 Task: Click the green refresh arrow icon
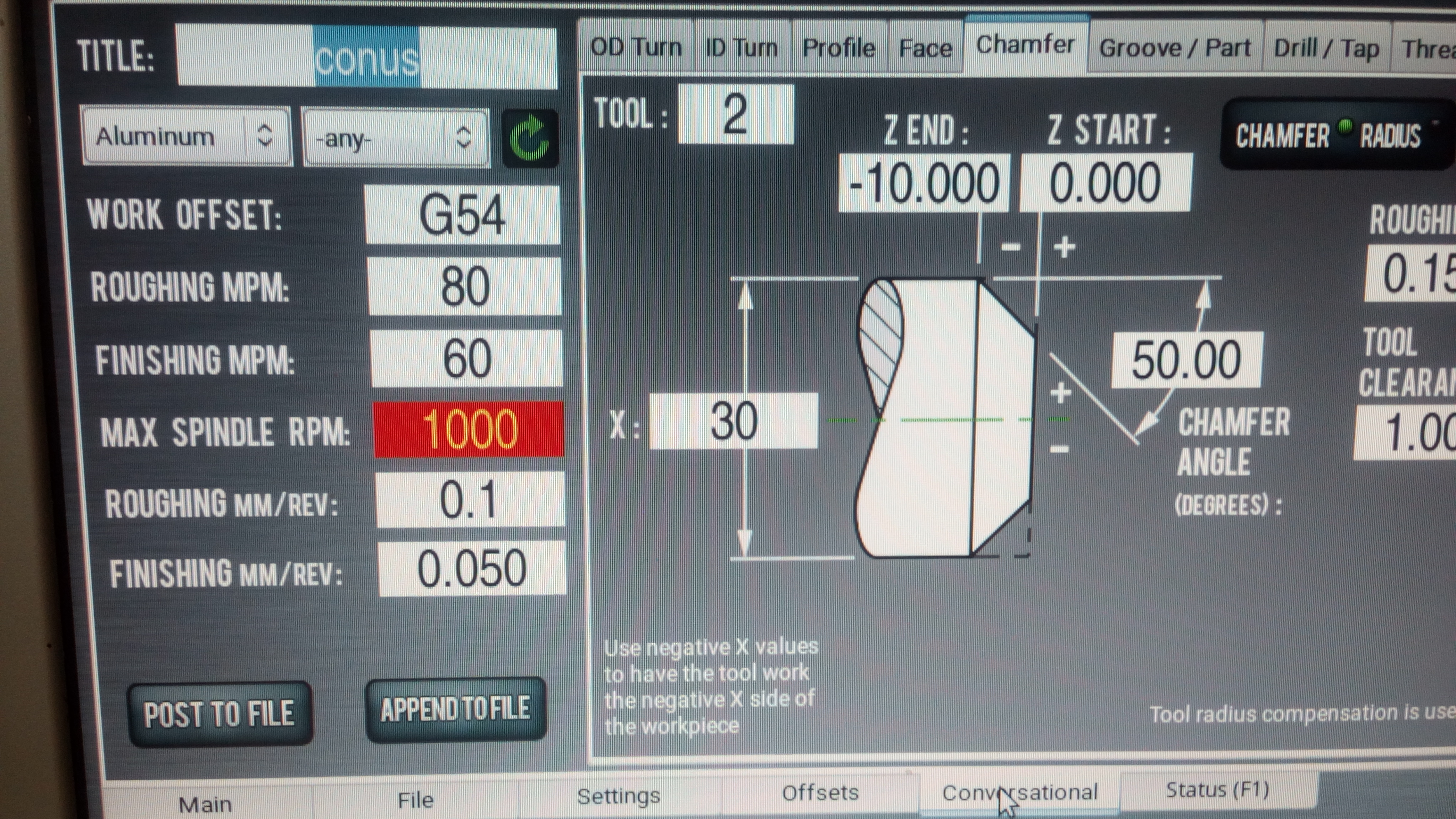tap(530, 139)
